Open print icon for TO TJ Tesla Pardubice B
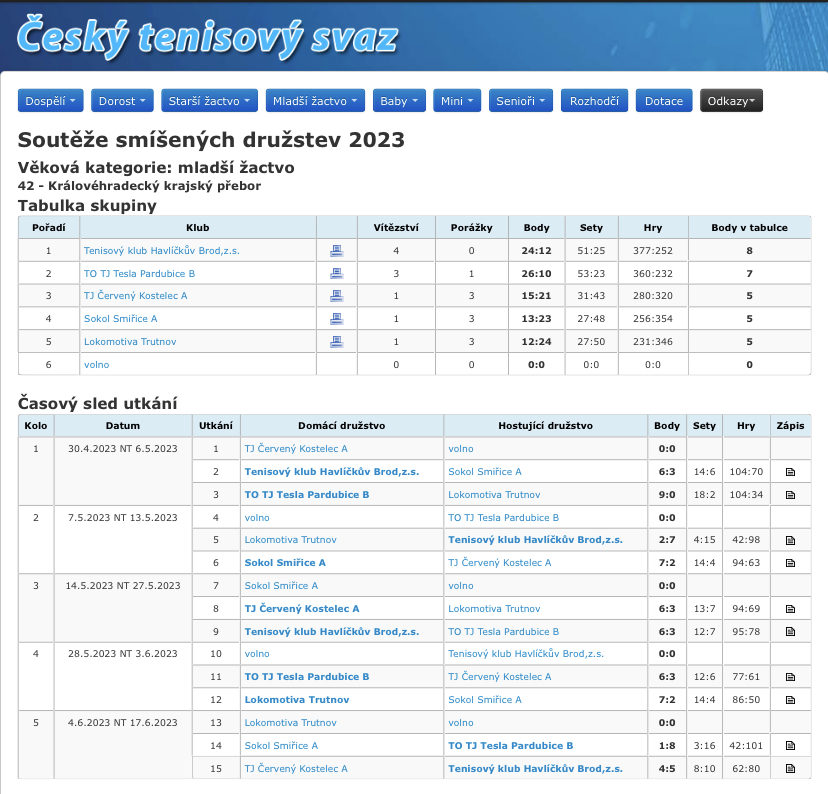This screenshot has height=794, width=828. [336, 273]
